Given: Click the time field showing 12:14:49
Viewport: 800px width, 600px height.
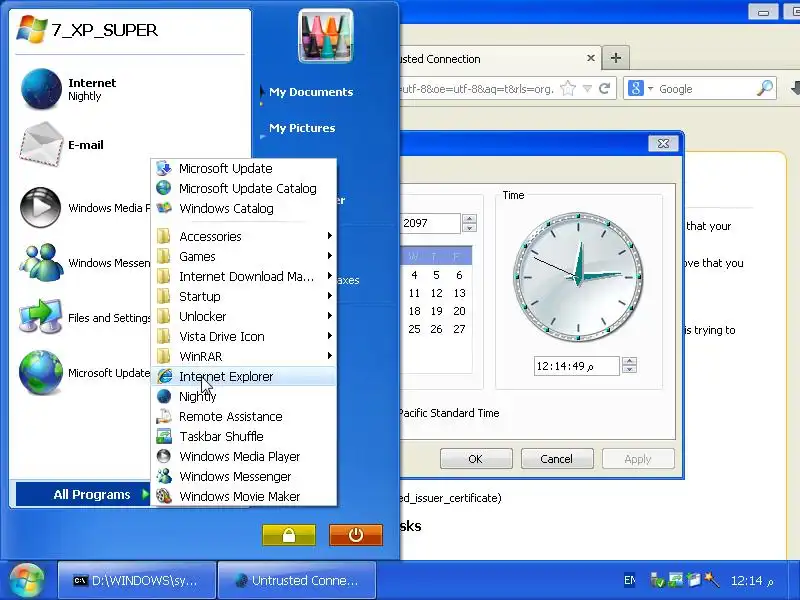Looking at the screenshot, I should click(577, 366).
